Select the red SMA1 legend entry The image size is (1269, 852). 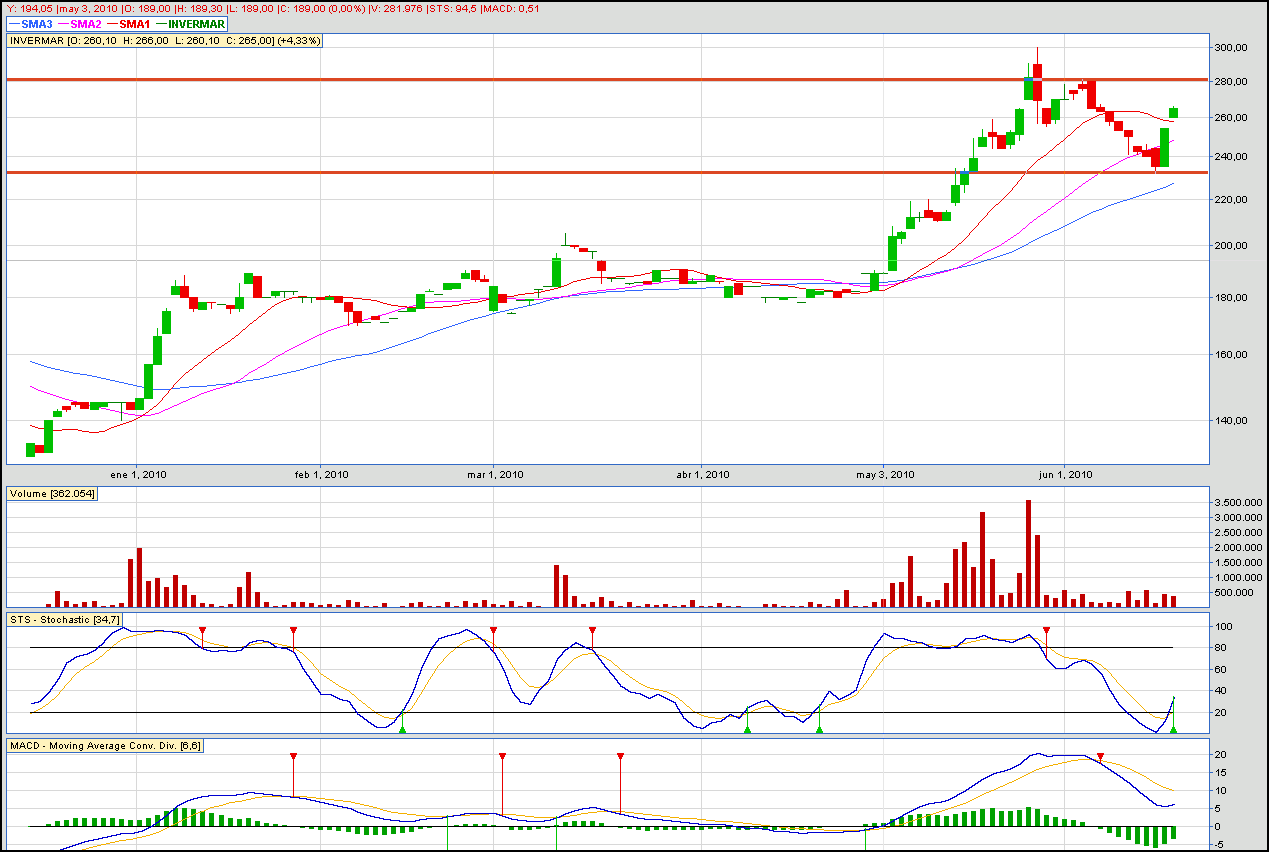click(x=131, y=23)
